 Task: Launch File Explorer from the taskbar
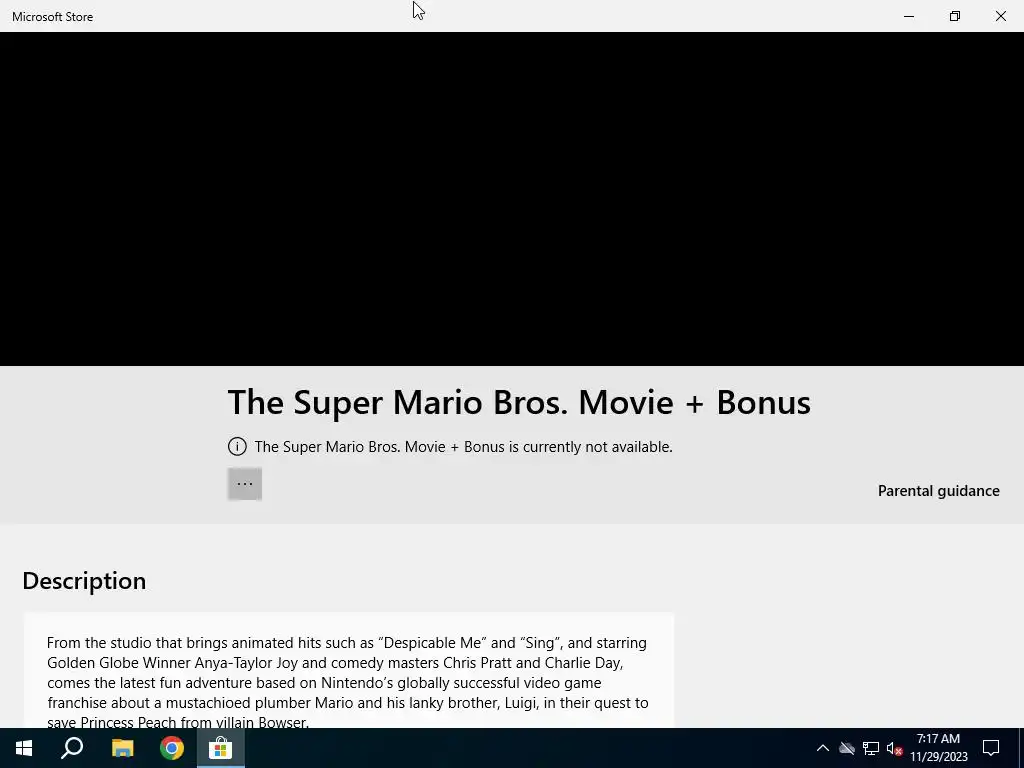point(122,748)
